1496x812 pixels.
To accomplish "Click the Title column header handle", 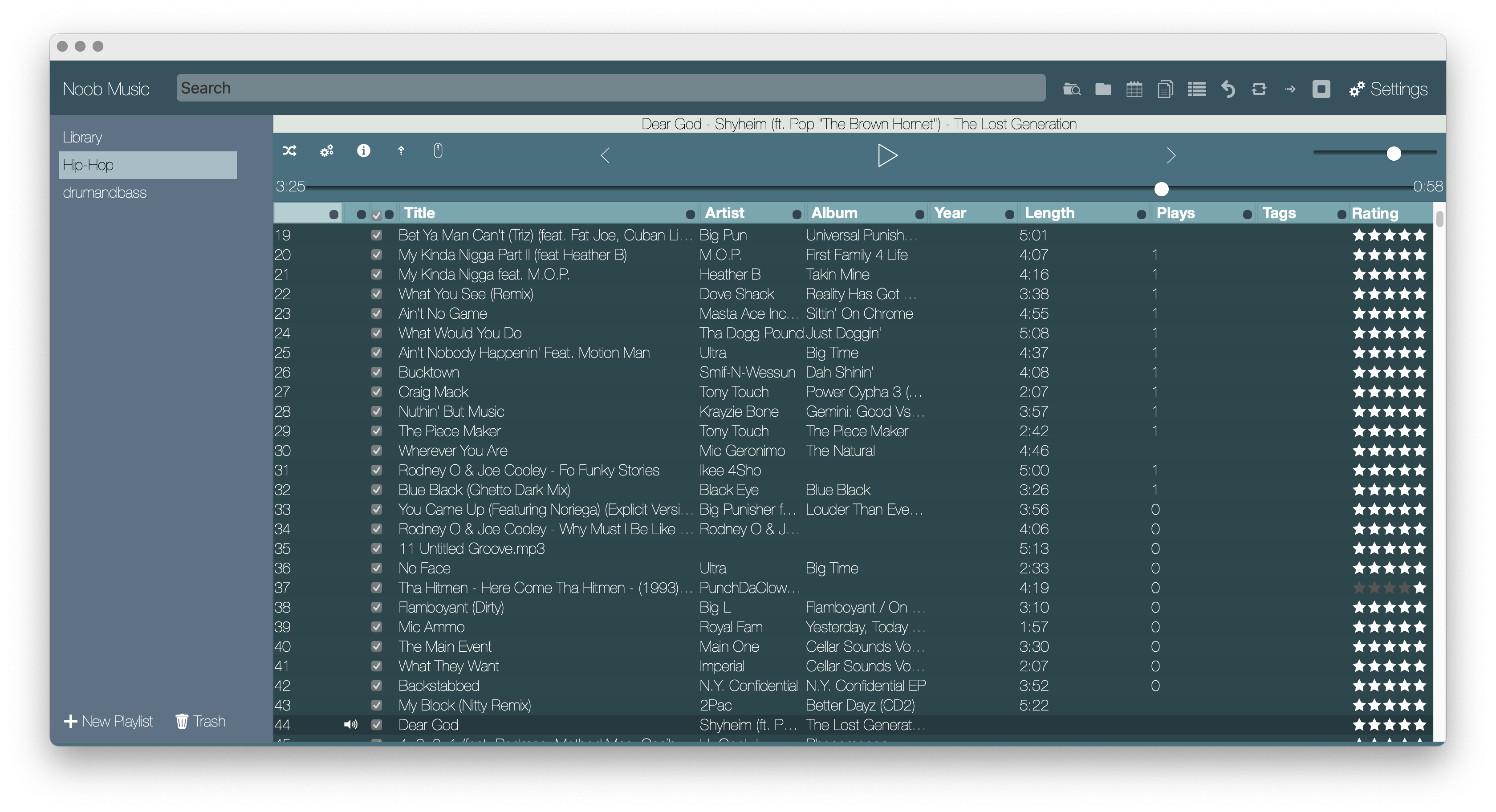I will pos(690,214).
